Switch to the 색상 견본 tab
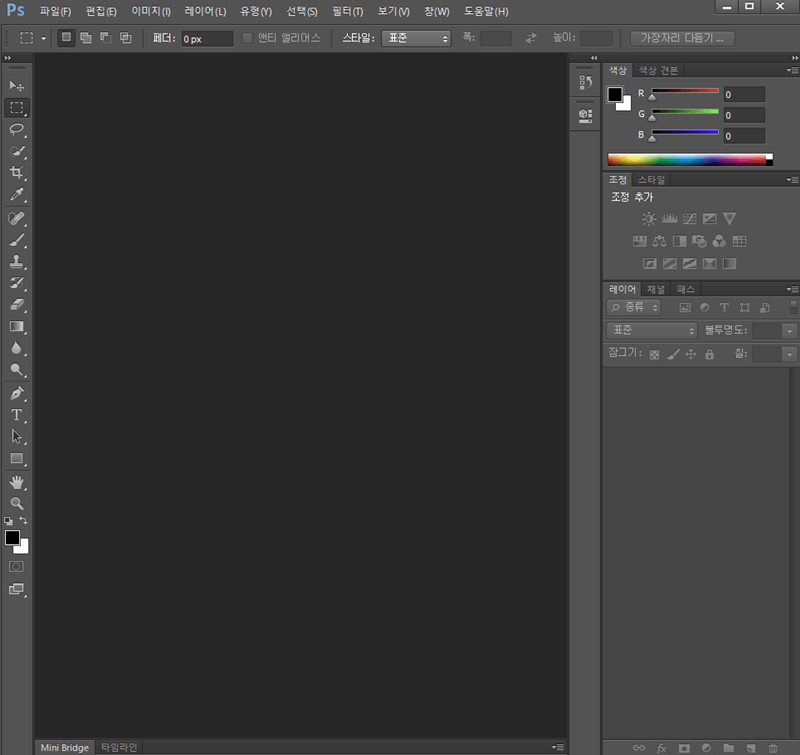Viewport: 800px width, 755px height. pyautogui.click(x=658, y=70)
